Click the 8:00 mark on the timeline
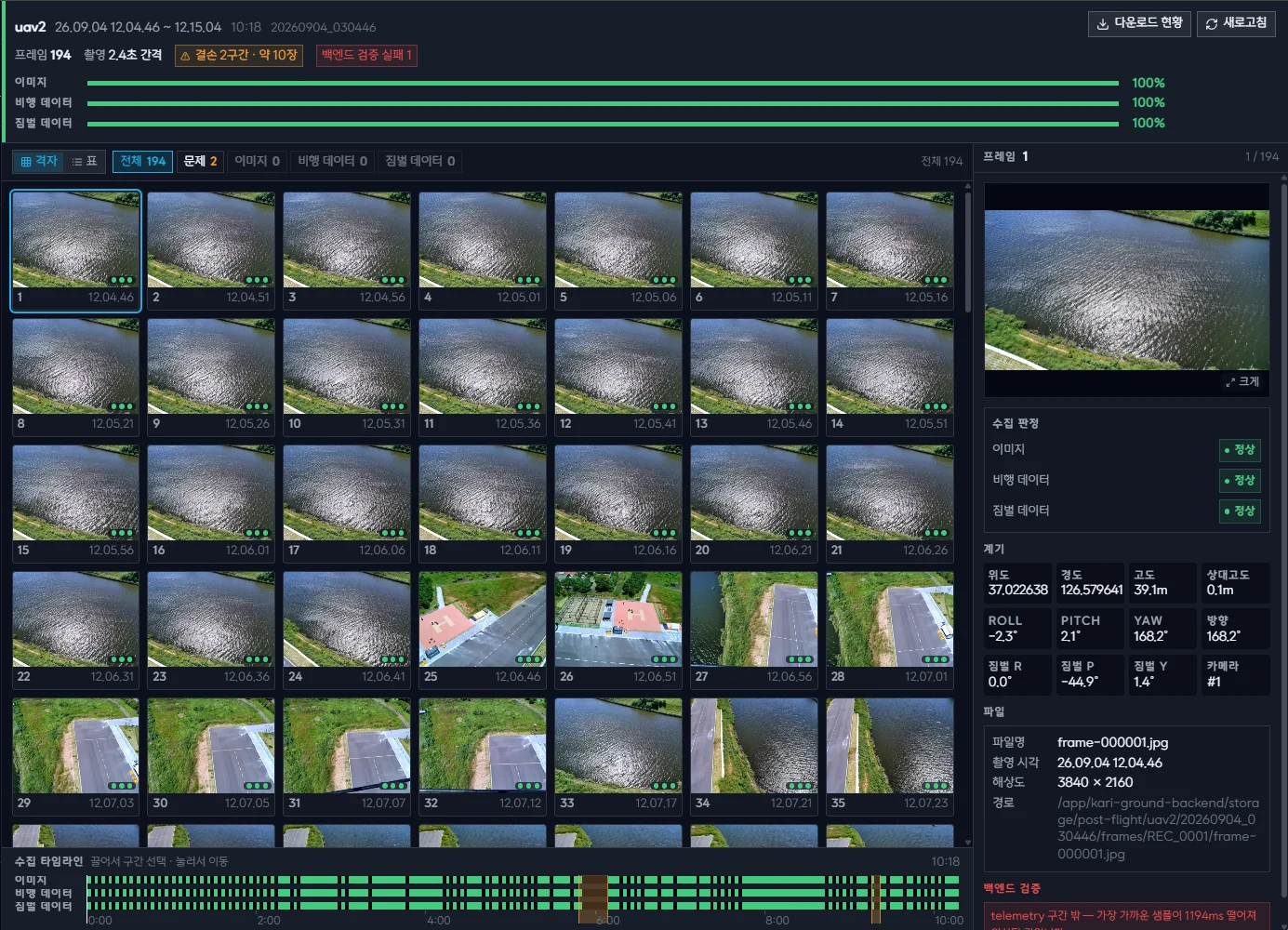This screenshot has height=930, width=1288. [x=777, y=920]
